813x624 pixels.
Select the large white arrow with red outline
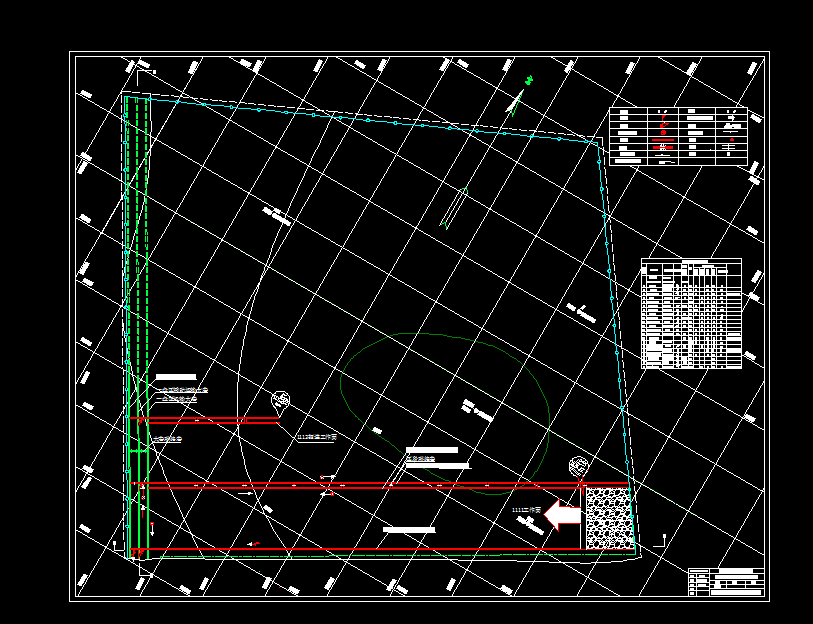(562, 516)
